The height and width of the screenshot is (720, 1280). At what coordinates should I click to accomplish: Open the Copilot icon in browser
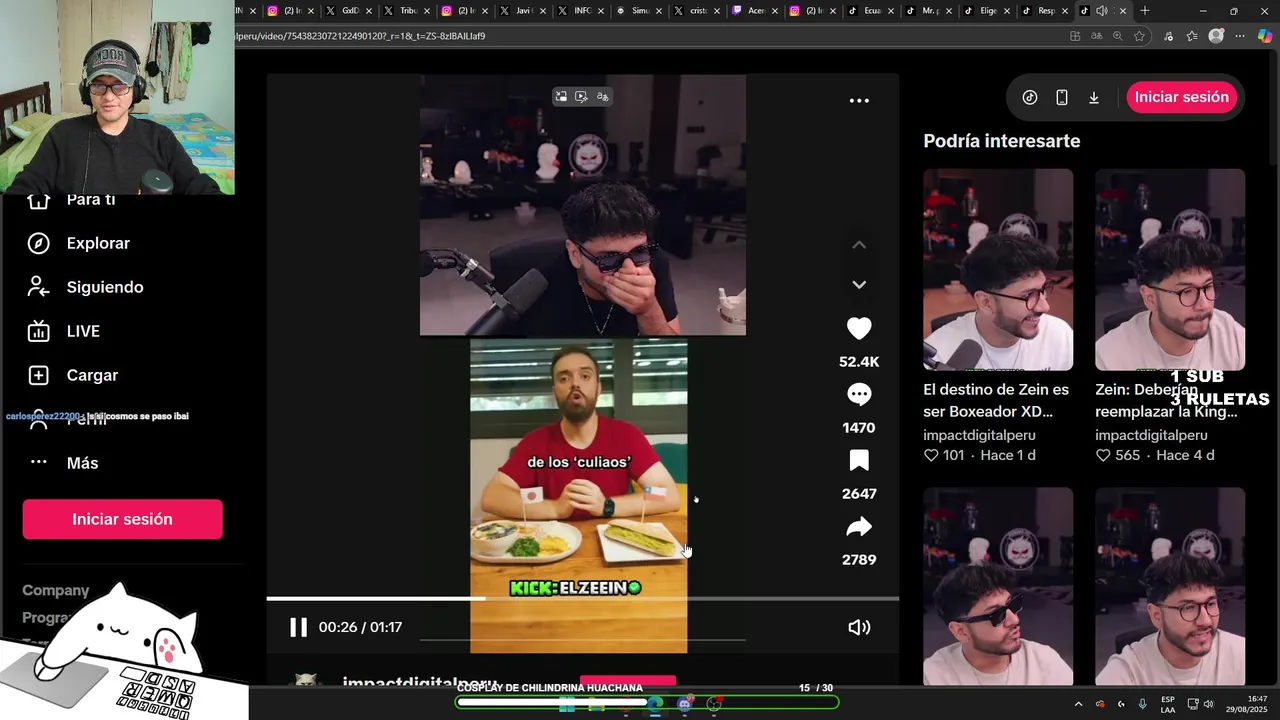(x=1265, y=36)
